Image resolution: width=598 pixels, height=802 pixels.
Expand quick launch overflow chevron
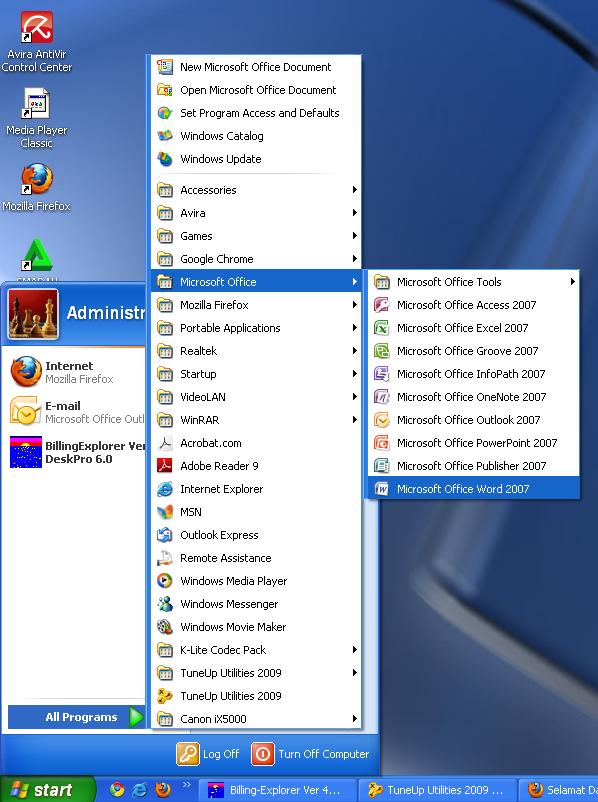coord(186,785)
